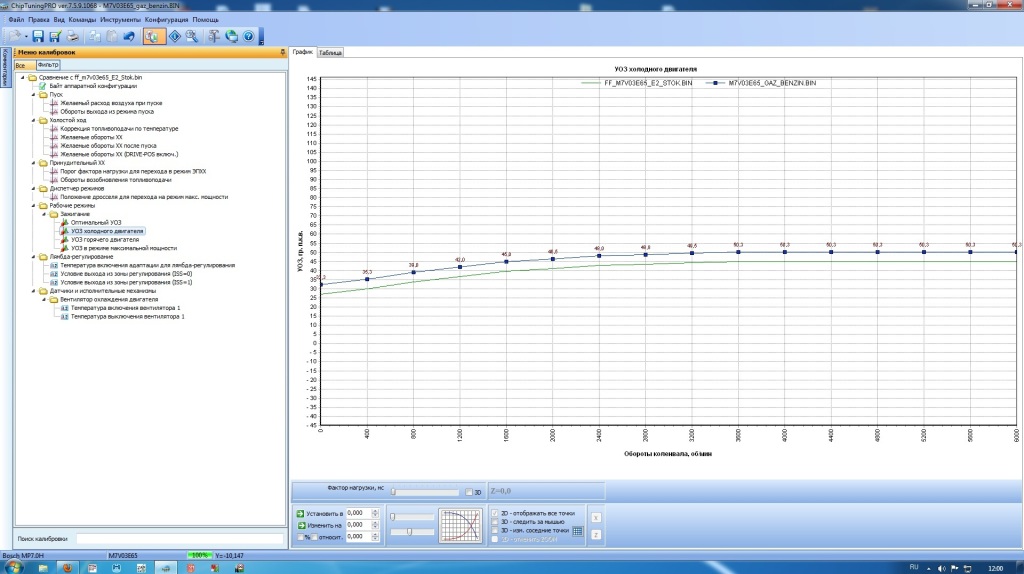
Task: Collapse the Сравнение с ff_m7v03e65_E2_Stok.bin root node
Action: pyautogui.click(x=23, y=77)
